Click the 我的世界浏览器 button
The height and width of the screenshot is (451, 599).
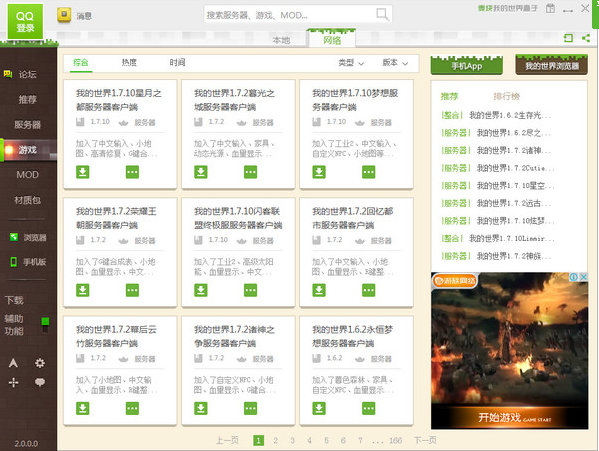552,65
